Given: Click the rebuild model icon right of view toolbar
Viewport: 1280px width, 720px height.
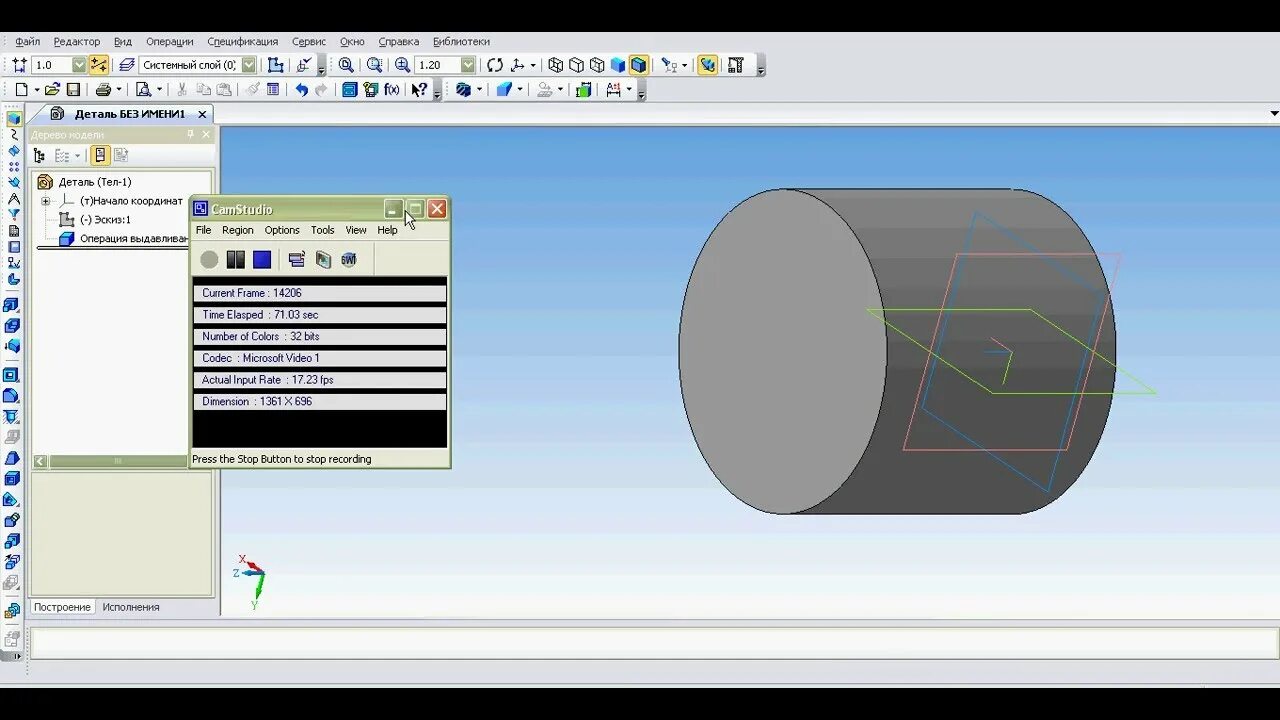Looking at the screenshot, I should tap(736, 65).
